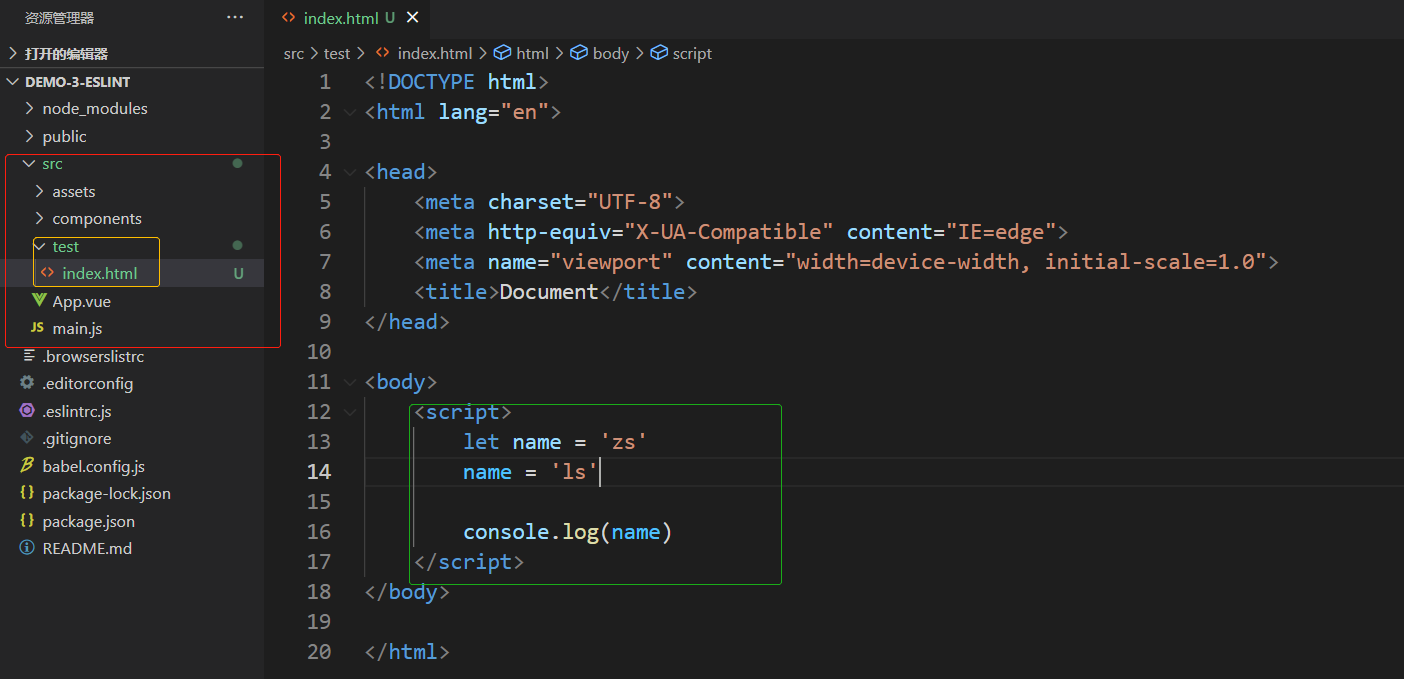The height and width of the screenshot is (679, 1404).
Task: Open .editorconfig file
Action: (132, 383)
